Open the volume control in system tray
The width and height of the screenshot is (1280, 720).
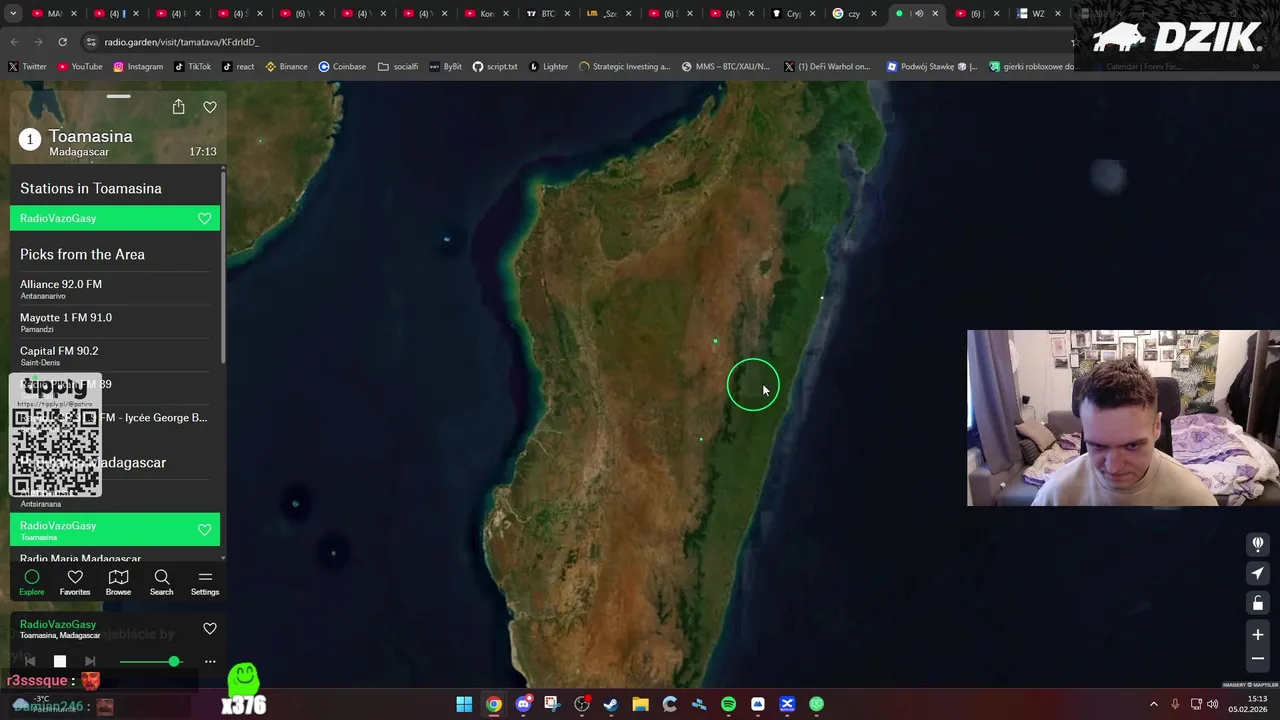[1212, 704]
